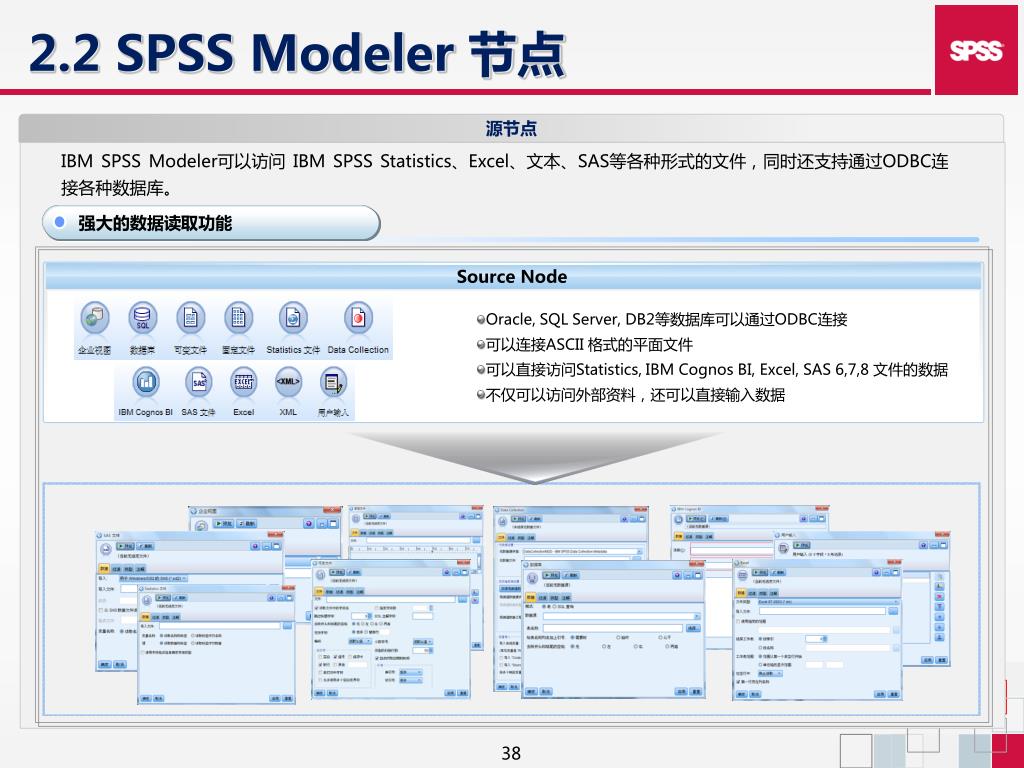Click the 'Source Node' header bar
1024x768 pixels.
(x=513, y=277)
